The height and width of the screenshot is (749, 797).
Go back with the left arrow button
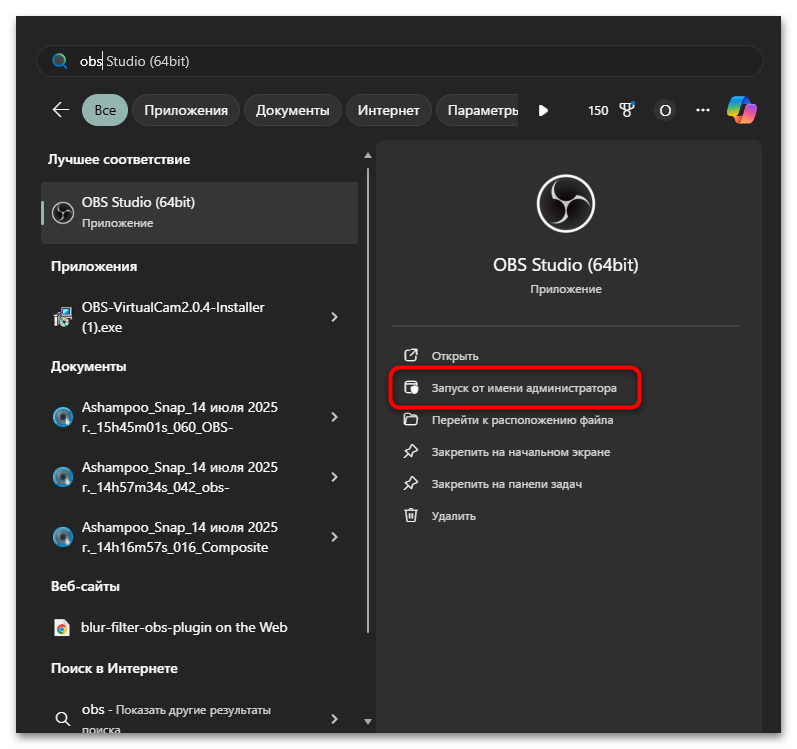(x=61, y=110)
